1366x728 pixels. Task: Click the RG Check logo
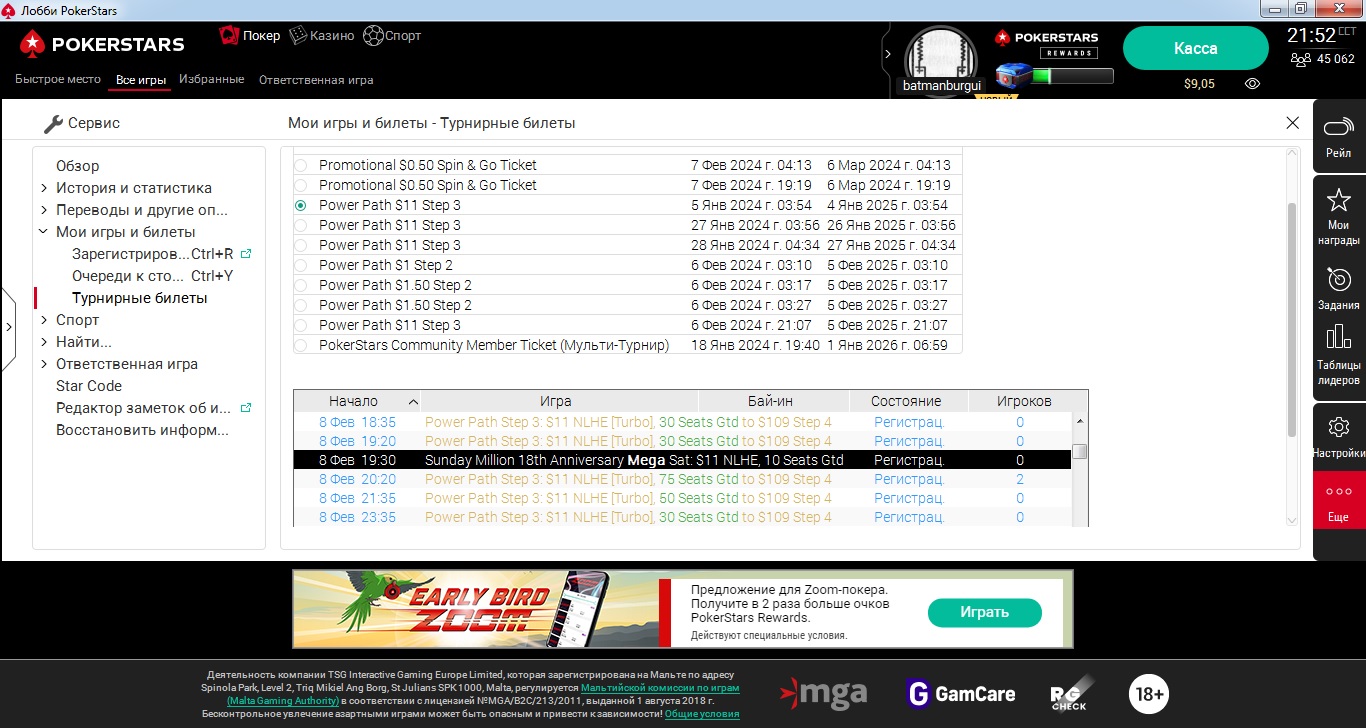tap(1073, 693)
